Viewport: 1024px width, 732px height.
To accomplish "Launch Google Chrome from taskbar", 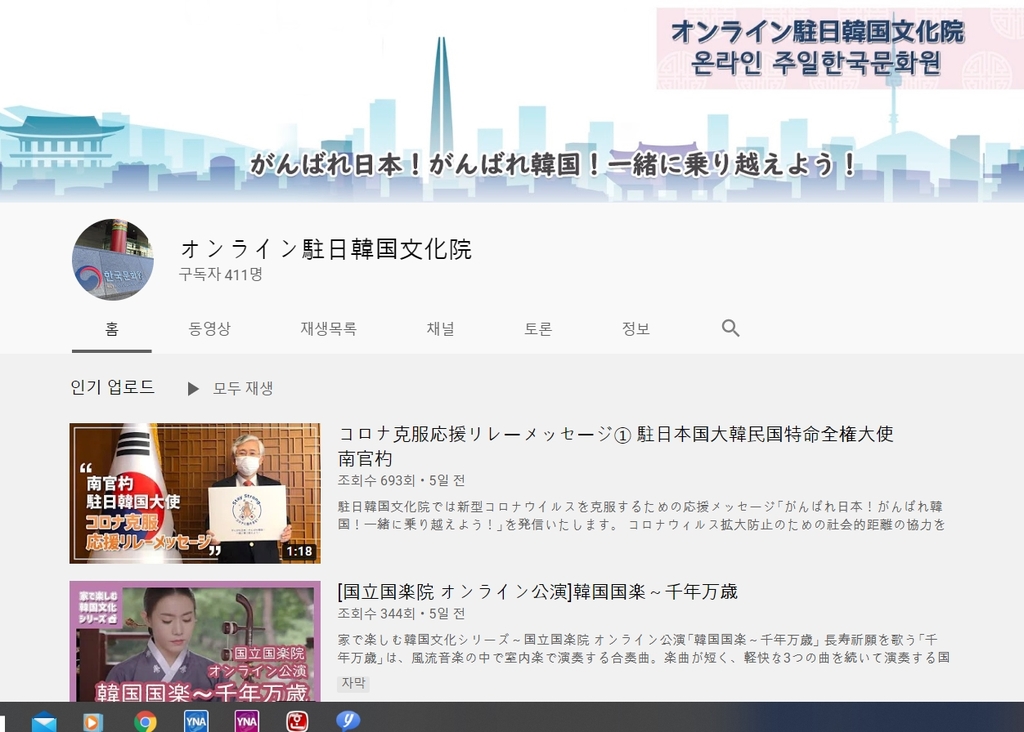I will pos(145,721).
